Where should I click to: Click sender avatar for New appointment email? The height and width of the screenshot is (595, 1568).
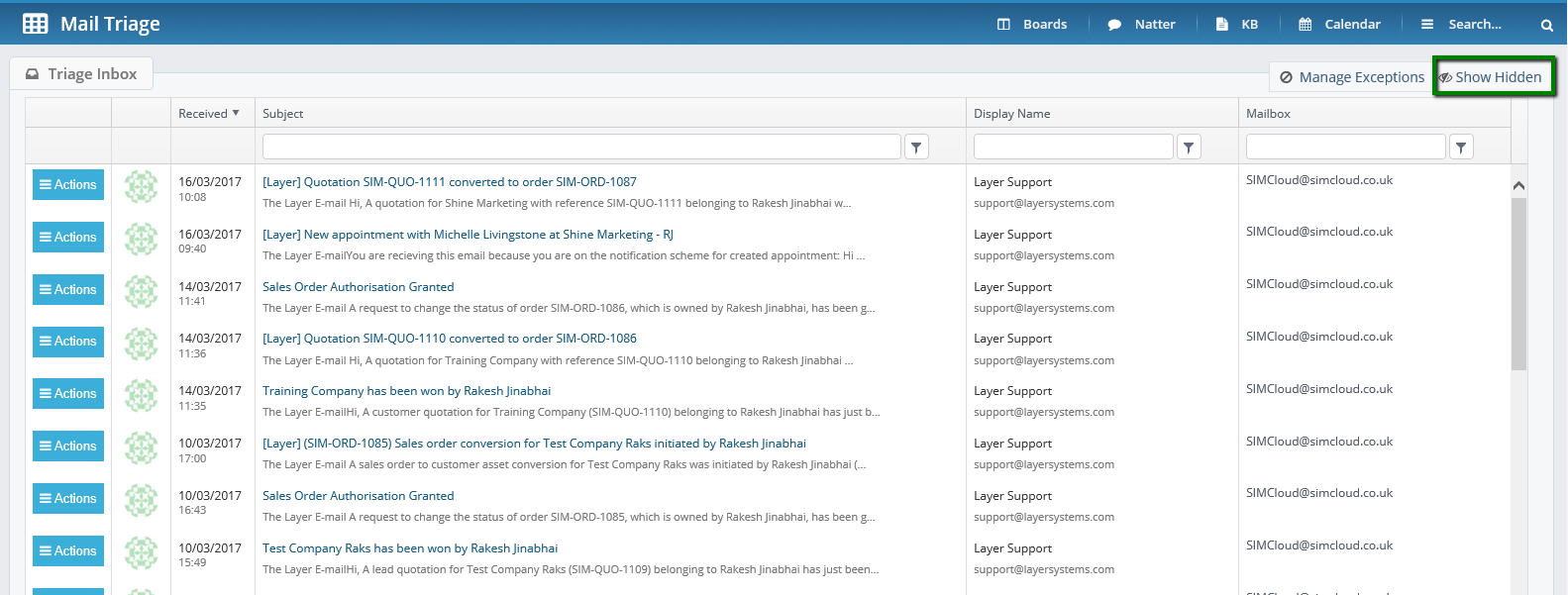(x=142, y=239)
